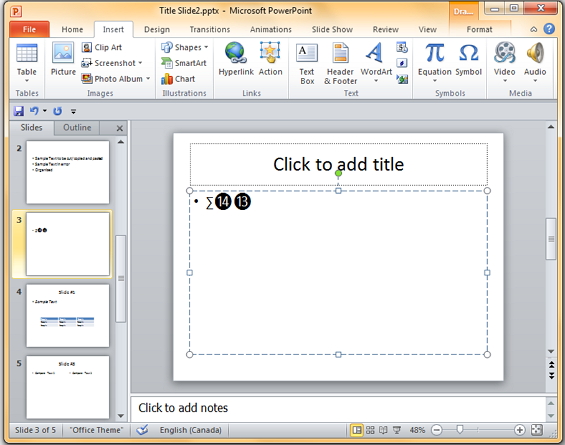
Task: Switch to the Review tab
Action: click(x=386, y=30)
